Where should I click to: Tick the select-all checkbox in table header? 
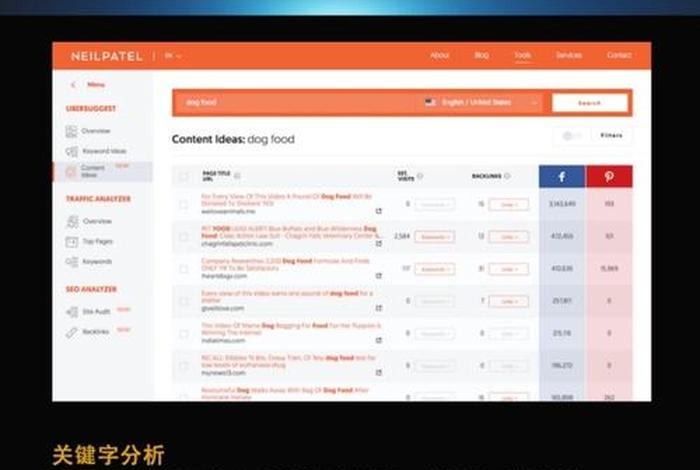click(x=183, y=176)
